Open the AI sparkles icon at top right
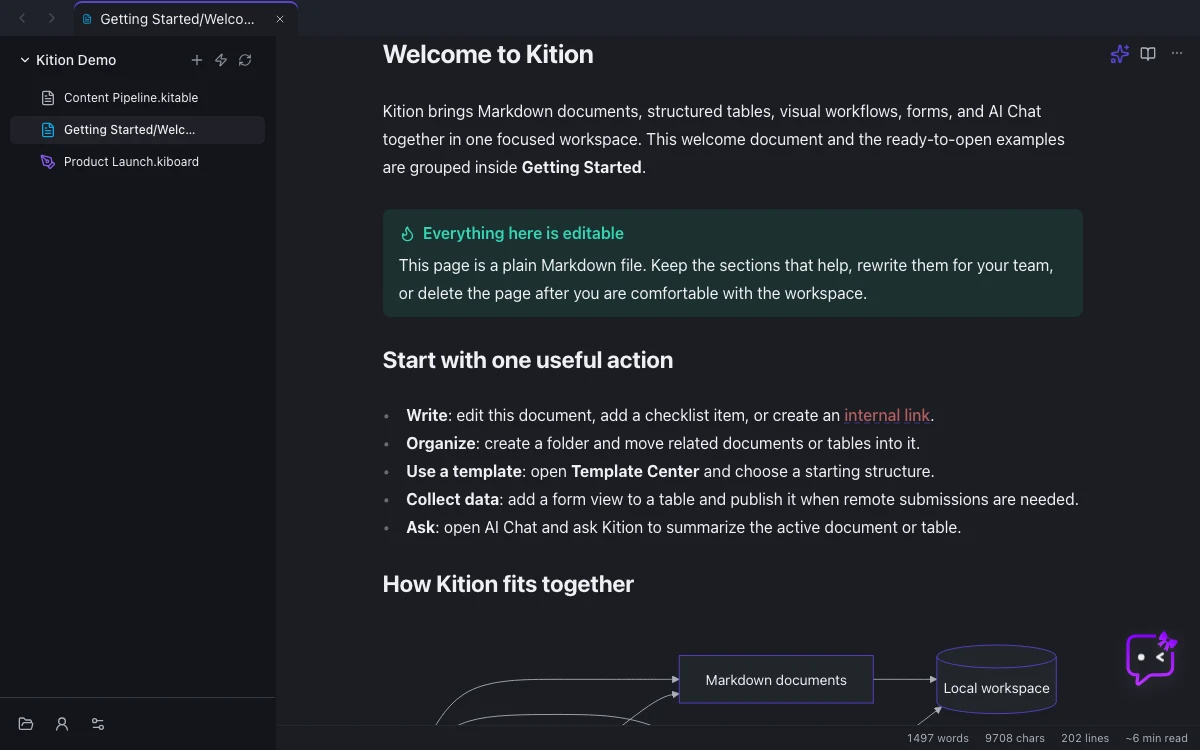 click(1120, 54)
